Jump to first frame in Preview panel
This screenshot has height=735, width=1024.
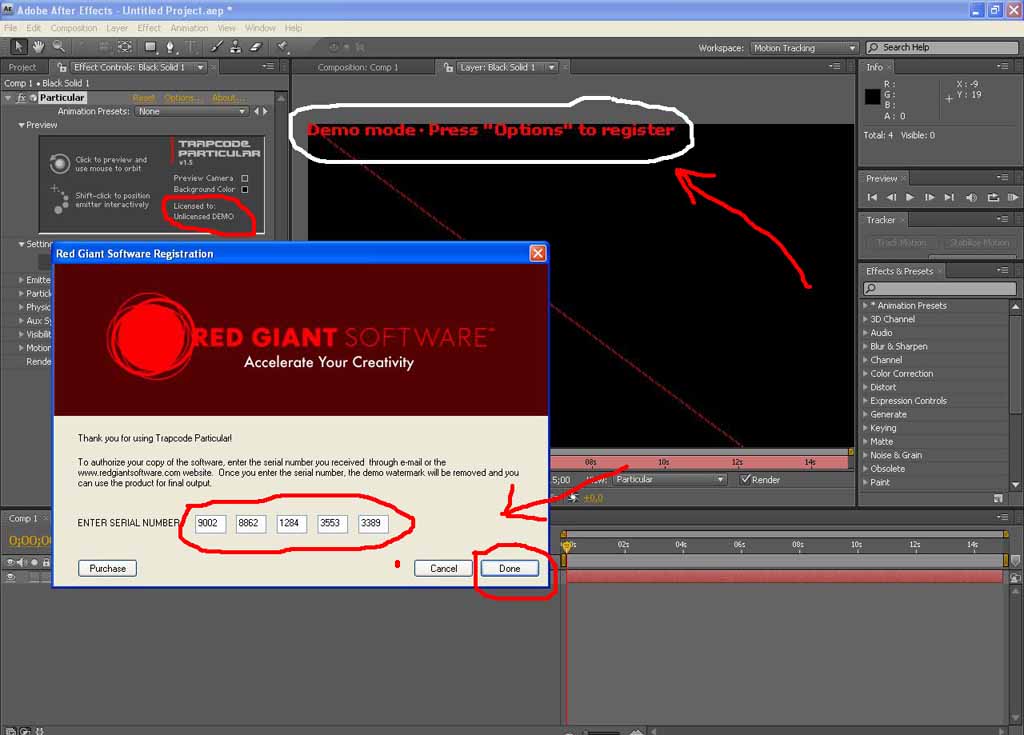click(x=872, y=198)
